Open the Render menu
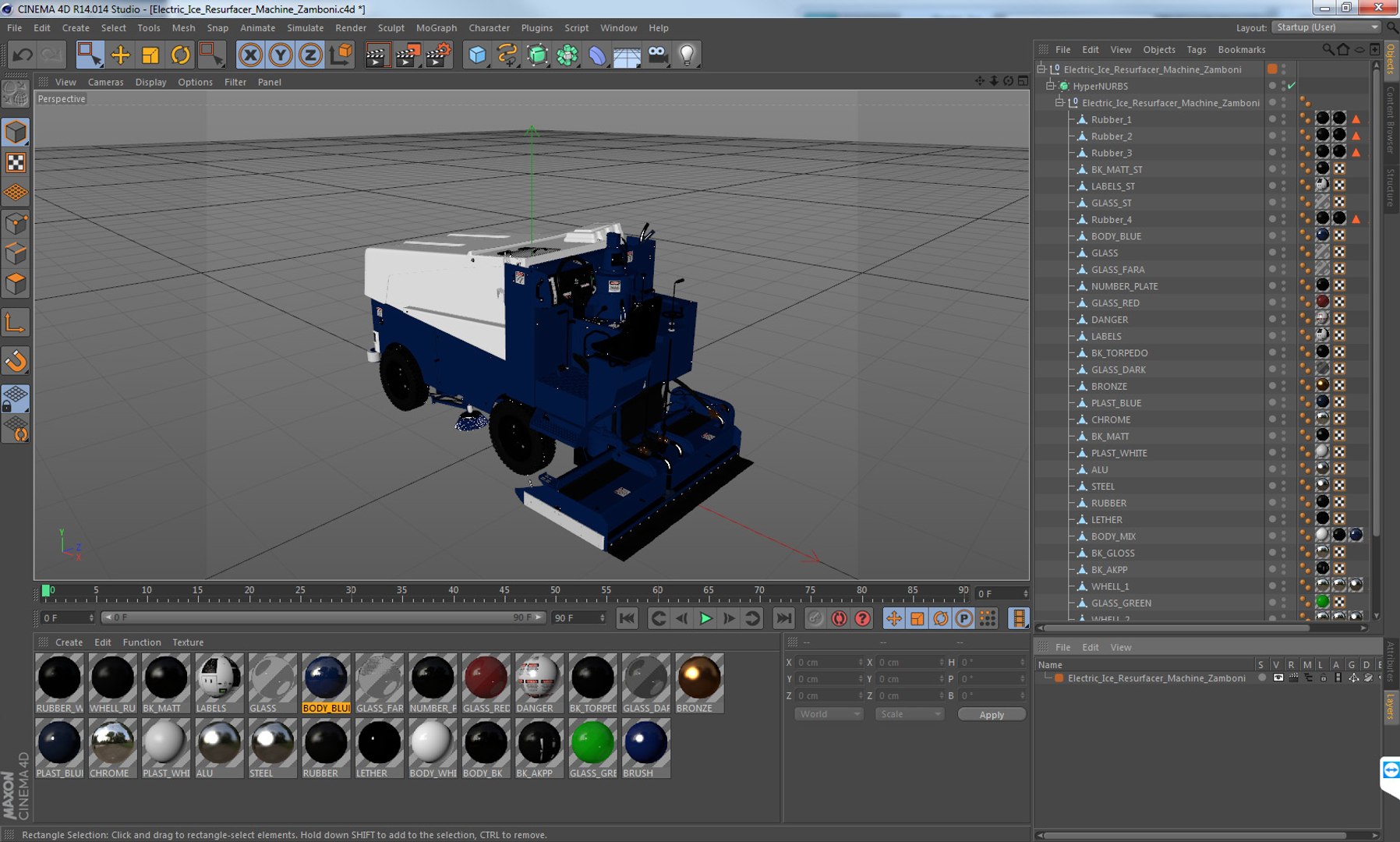 pos(351,27)
